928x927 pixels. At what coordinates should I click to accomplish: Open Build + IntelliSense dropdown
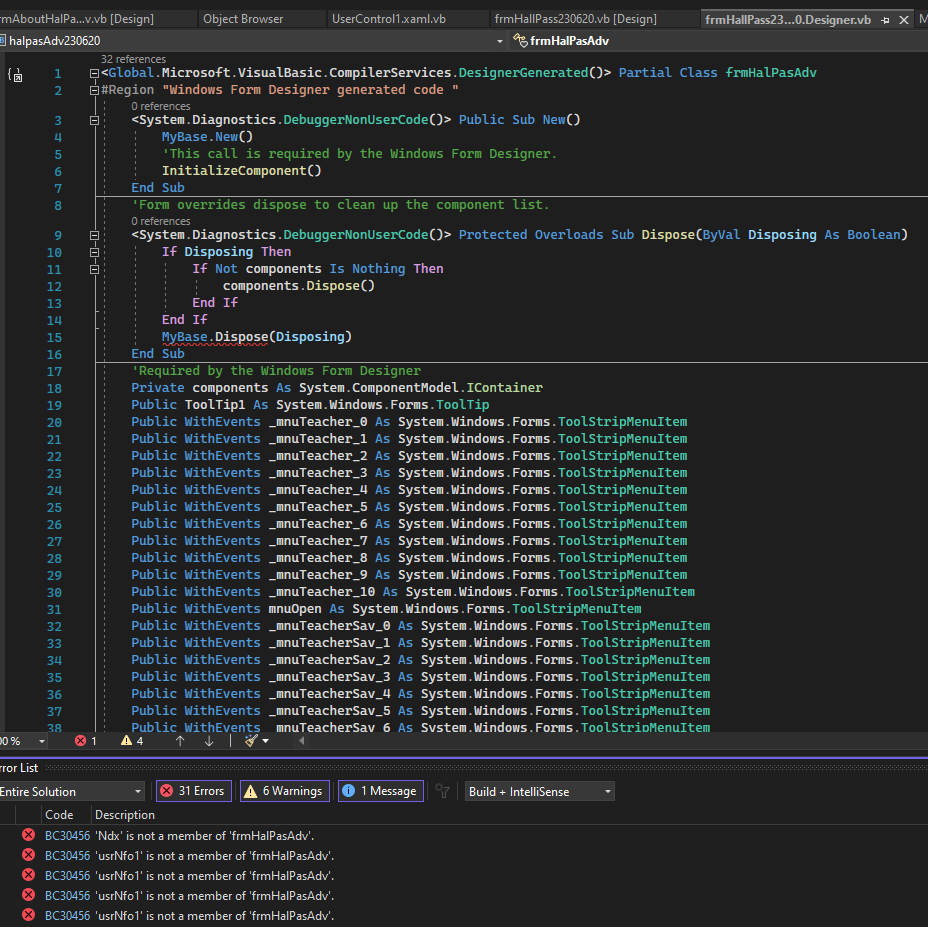click(x=539, y=791)
